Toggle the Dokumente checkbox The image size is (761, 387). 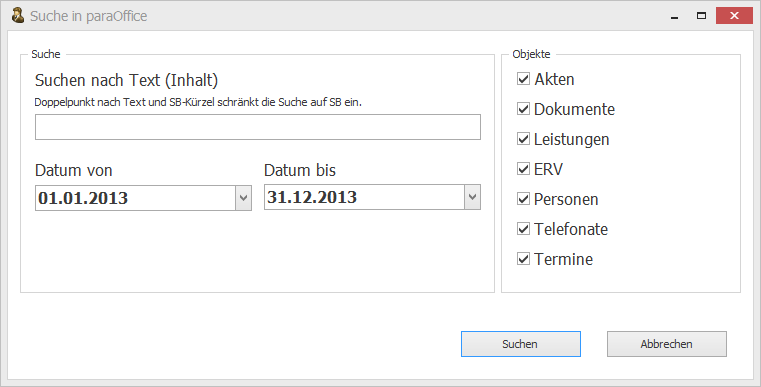pyautogui.click(x=523, y=109)
